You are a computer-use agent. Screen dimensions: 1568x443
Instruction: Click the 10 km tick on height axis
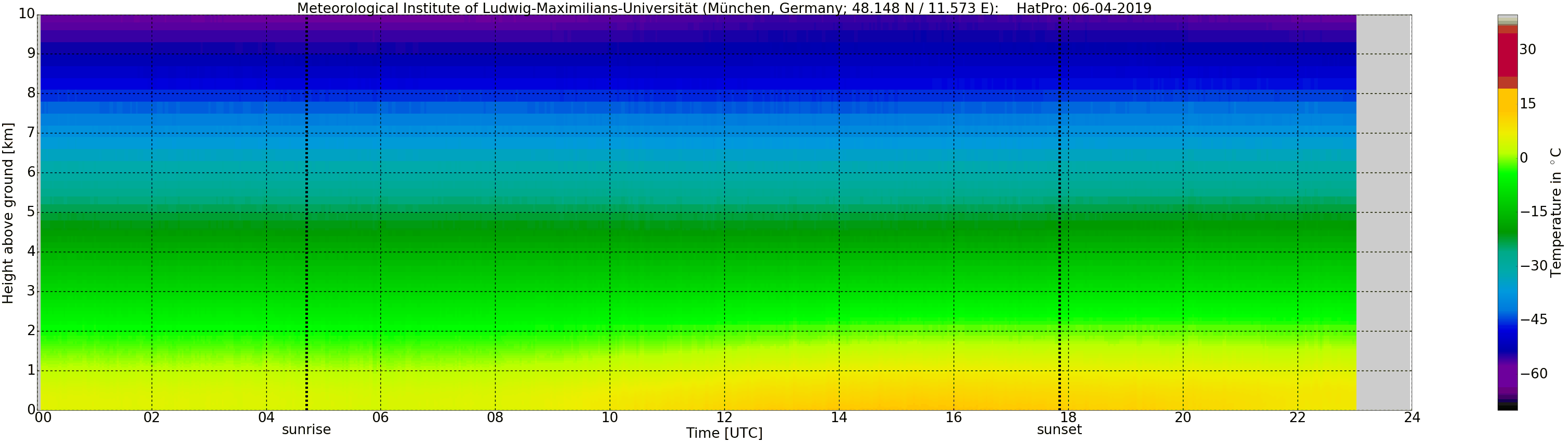26,15
